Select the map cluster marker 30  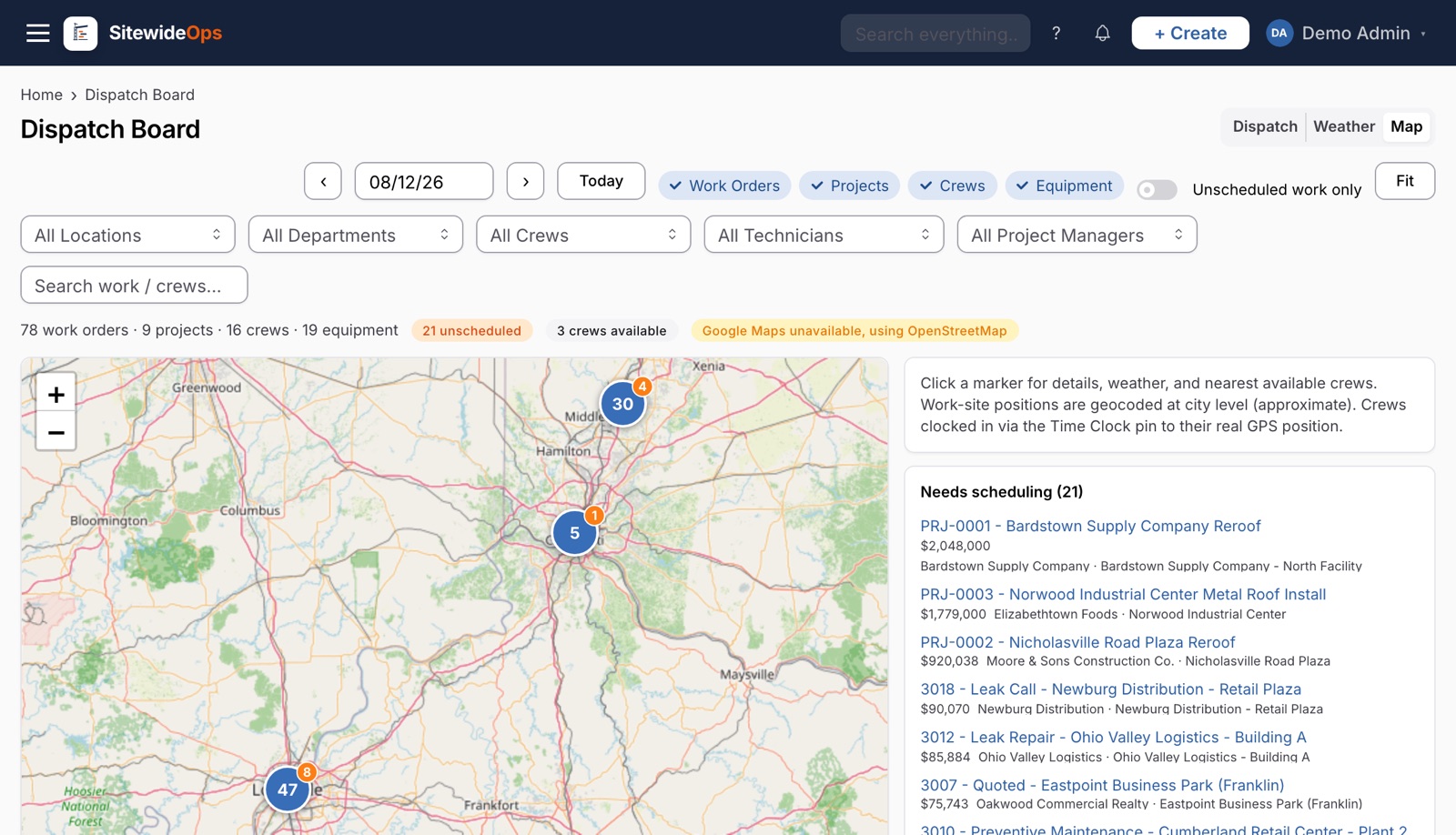click(622, 404)
